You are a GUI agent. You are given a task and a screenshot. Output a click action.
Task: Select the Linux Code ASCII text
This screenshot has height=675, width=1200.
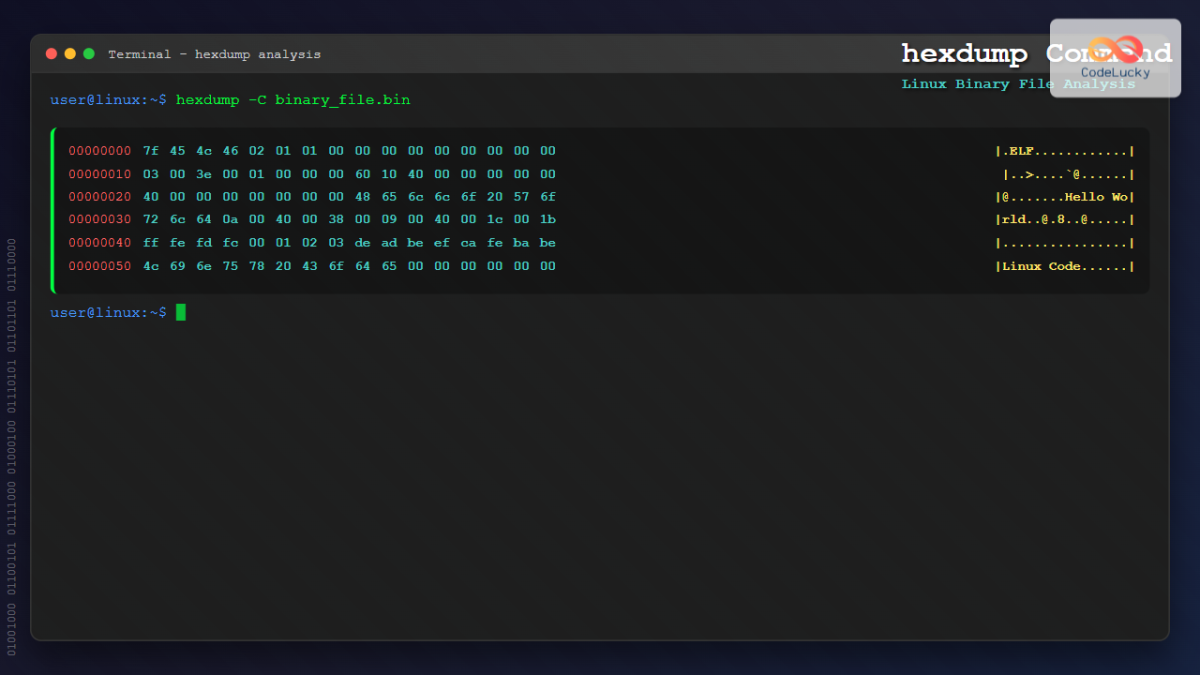point(1040,265)
